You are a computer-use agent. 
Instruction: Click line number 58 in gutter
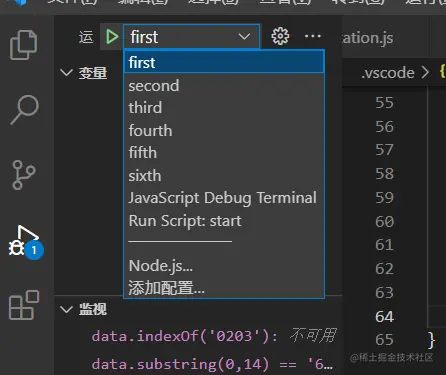point(384,174)
